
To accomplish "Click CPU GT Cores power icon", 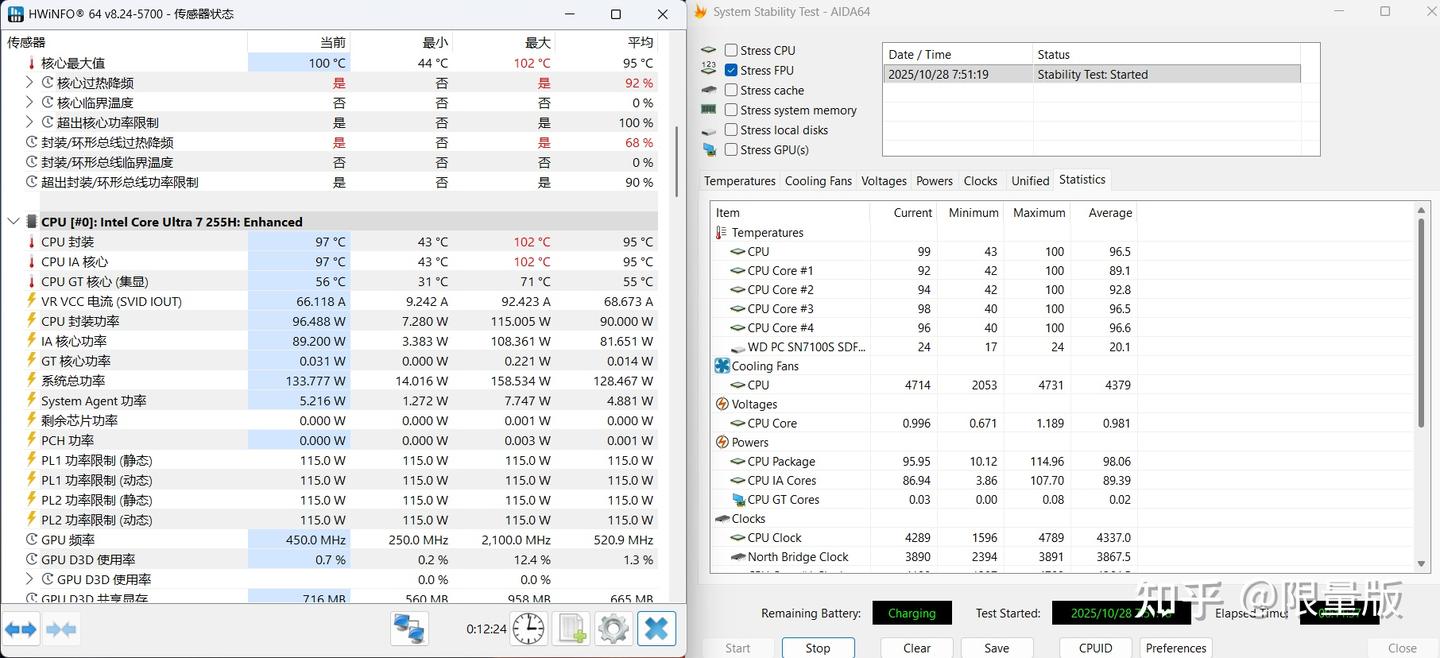I will [x=738, y=500].
